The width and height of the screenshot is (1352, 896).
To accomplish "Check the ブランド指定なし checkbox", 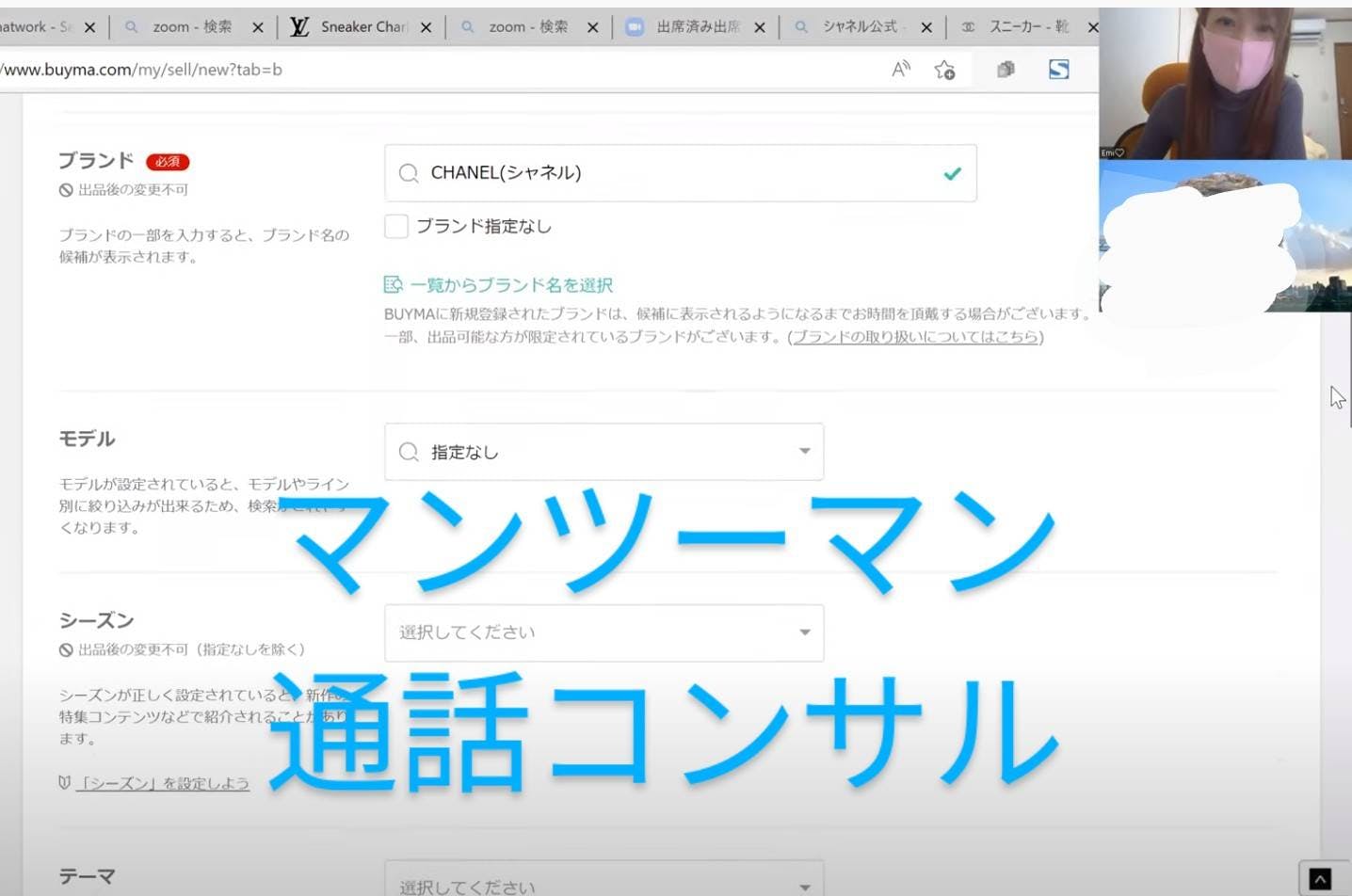I will coord(396,226).
